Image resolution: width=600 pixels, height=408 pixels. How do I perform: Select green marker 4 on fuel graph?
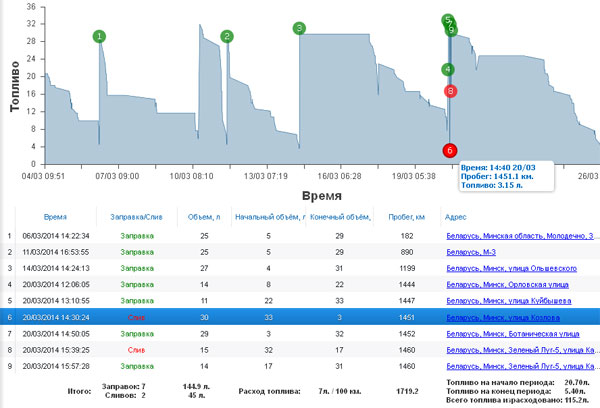pyautogui.click(x=448, y=70)
